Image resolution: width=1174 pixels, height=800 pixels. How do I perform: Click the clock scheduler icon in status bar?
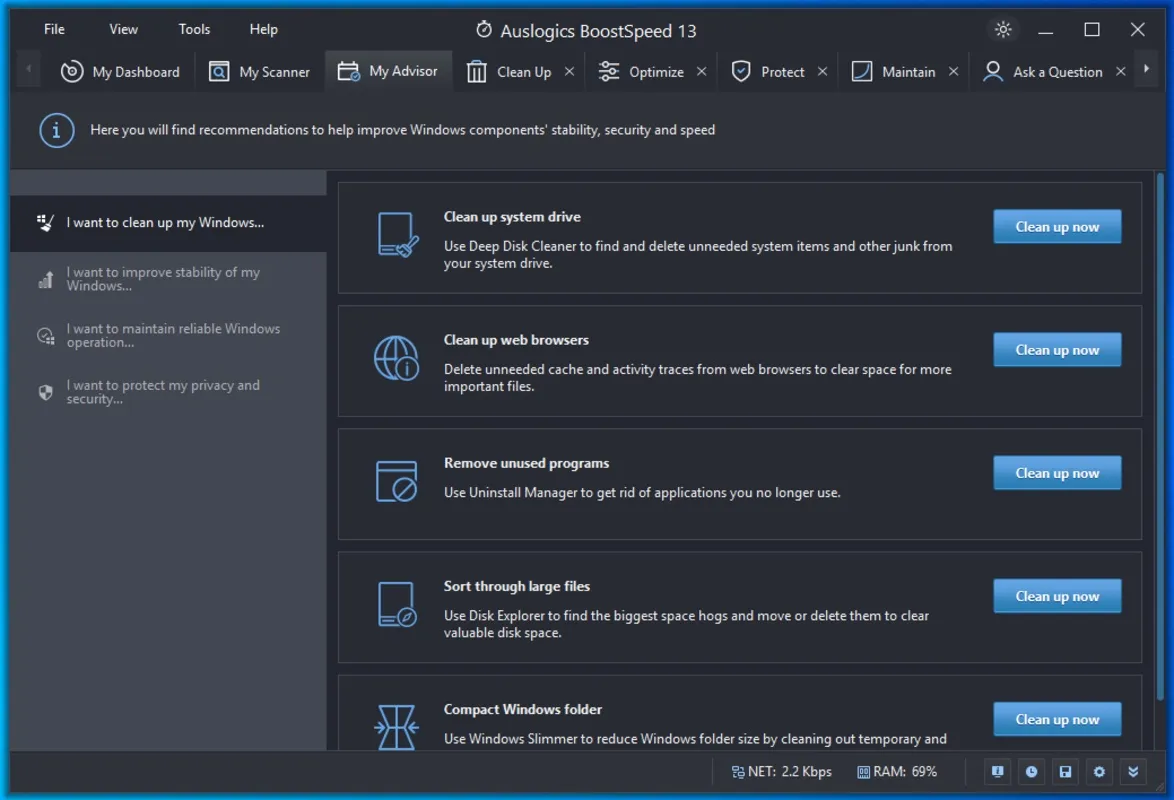coord(1031,772)
